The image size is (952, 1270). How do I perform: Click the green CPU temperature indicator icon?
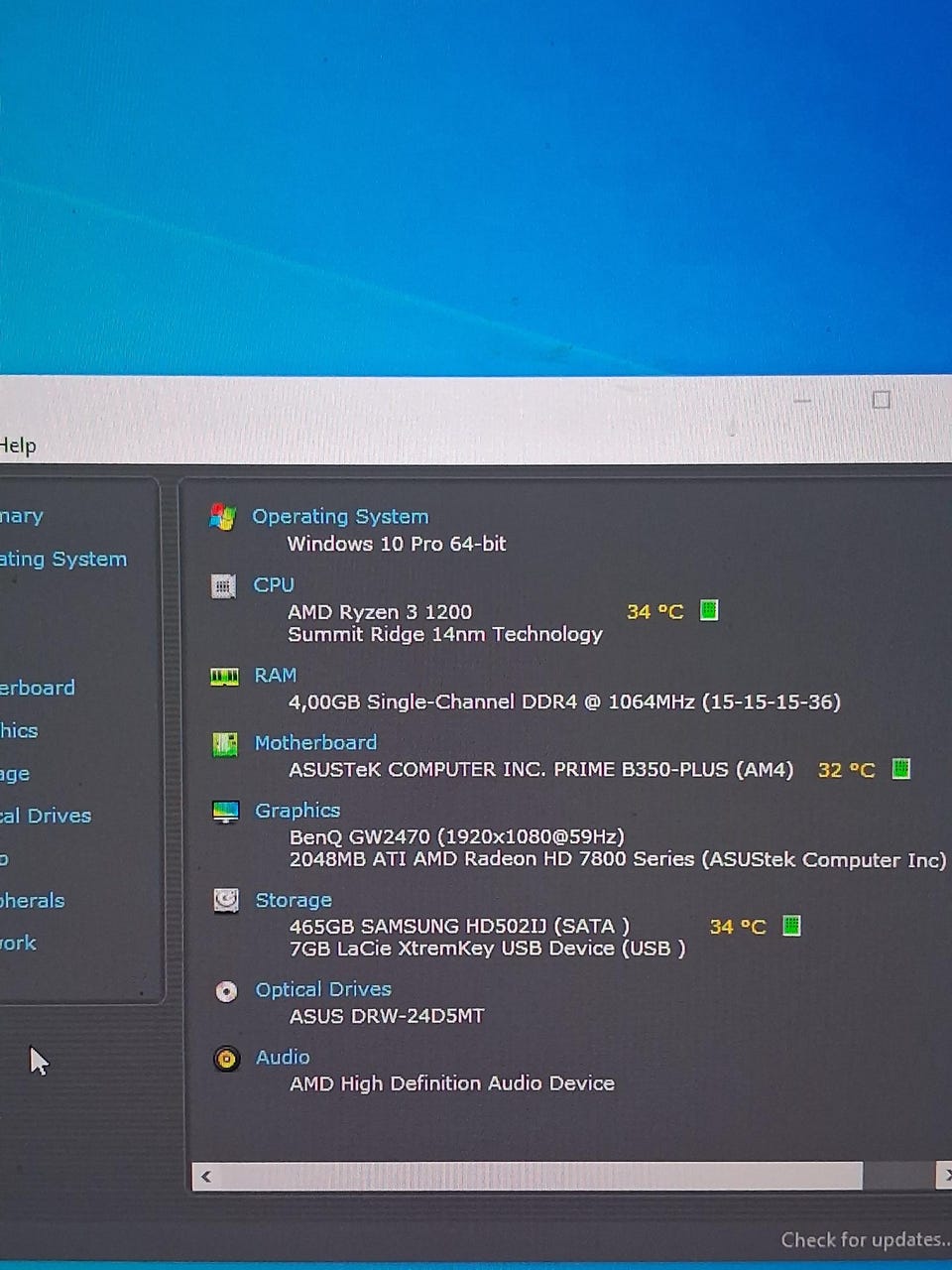[x=709, y=610]
